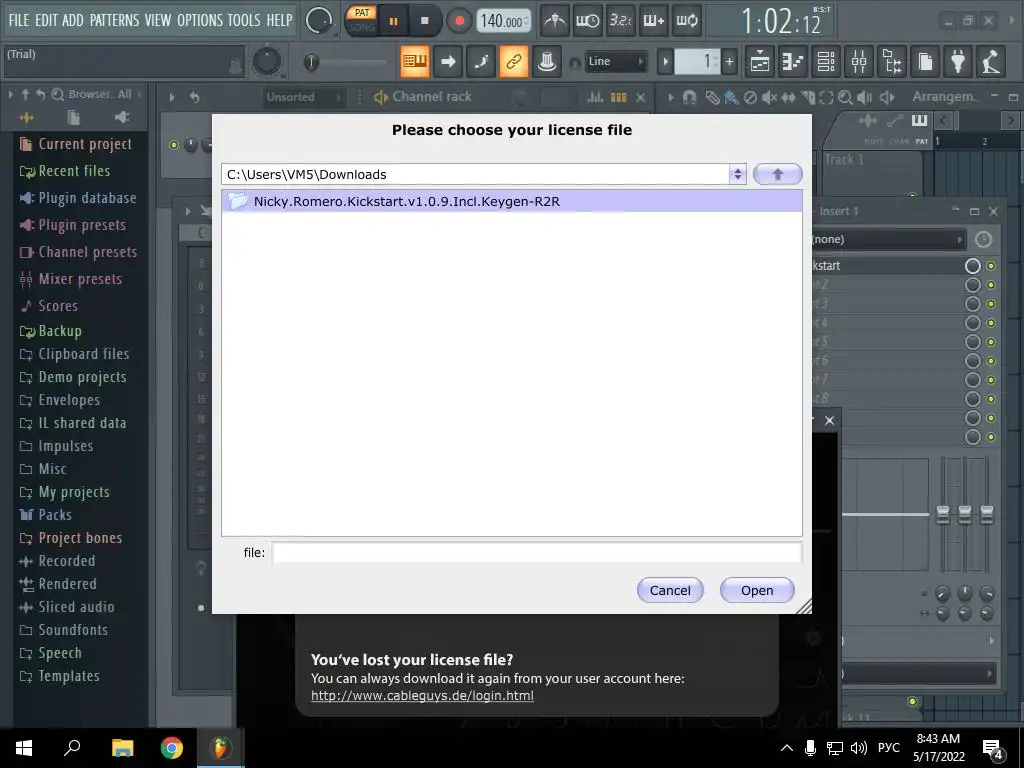
Task: Open the cableguys.de login link
Action: coord(422,696)
